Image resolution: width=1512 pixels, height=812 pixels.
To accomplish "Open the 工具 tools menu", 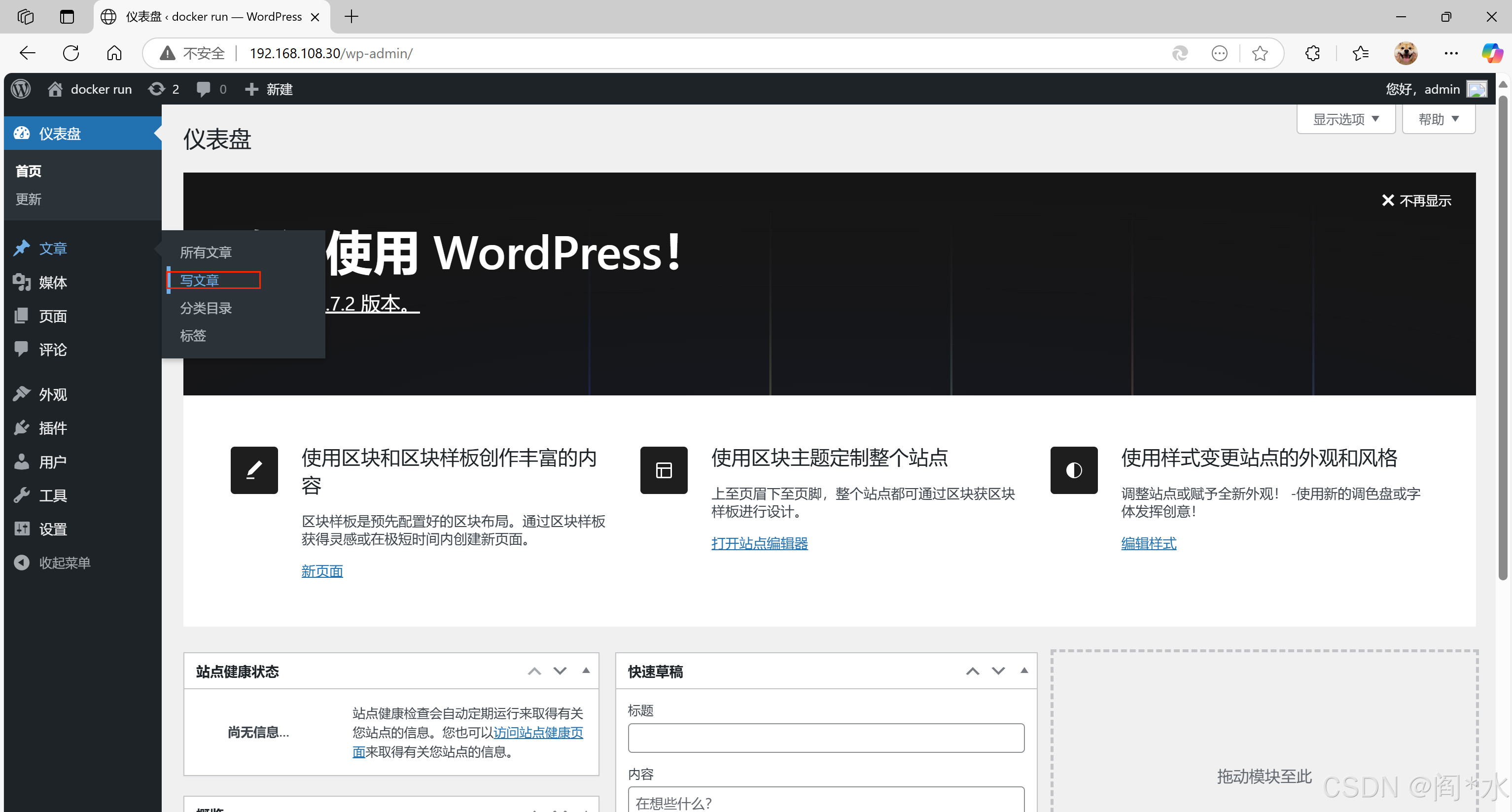I will click(52, 495).
